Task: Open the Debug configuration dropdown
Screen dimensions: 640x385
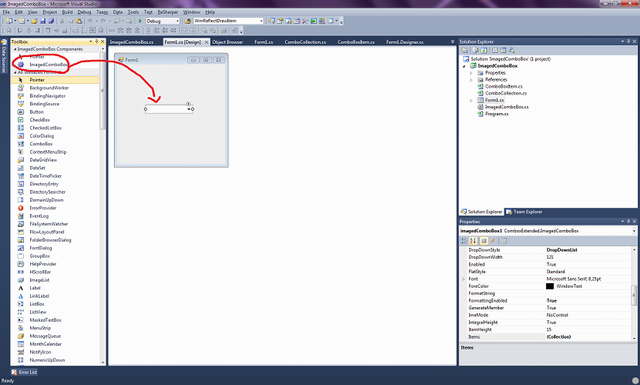Action: click(x=163, y=21)
